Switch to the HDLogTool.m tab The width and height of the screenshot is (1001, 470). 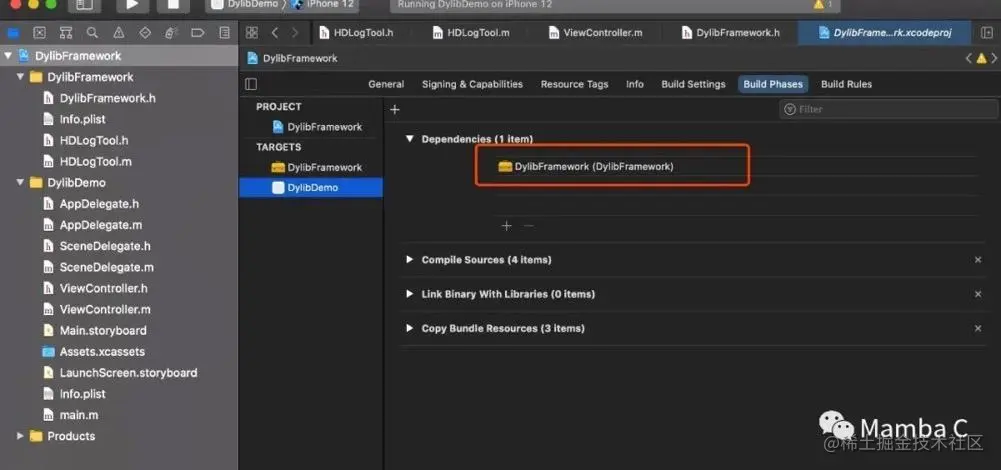pos(471,33)
